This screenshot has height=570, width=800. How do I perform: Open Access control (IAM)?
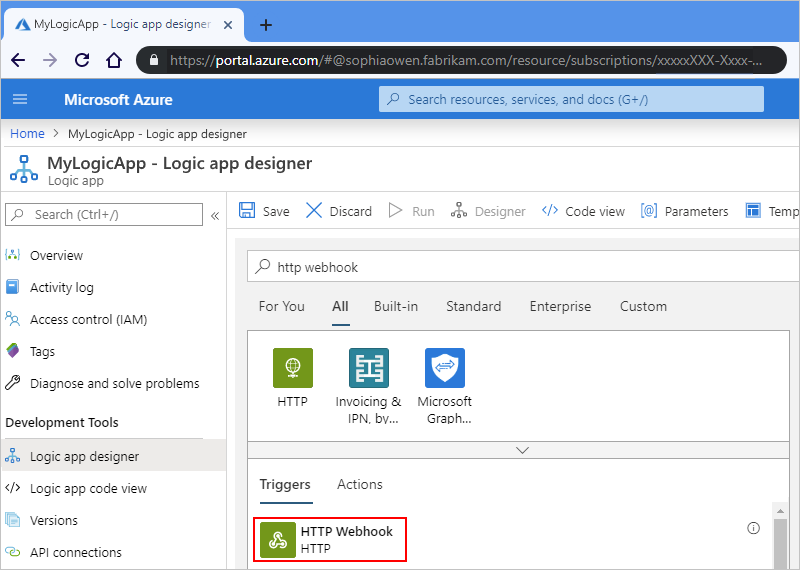coord(88,319)
